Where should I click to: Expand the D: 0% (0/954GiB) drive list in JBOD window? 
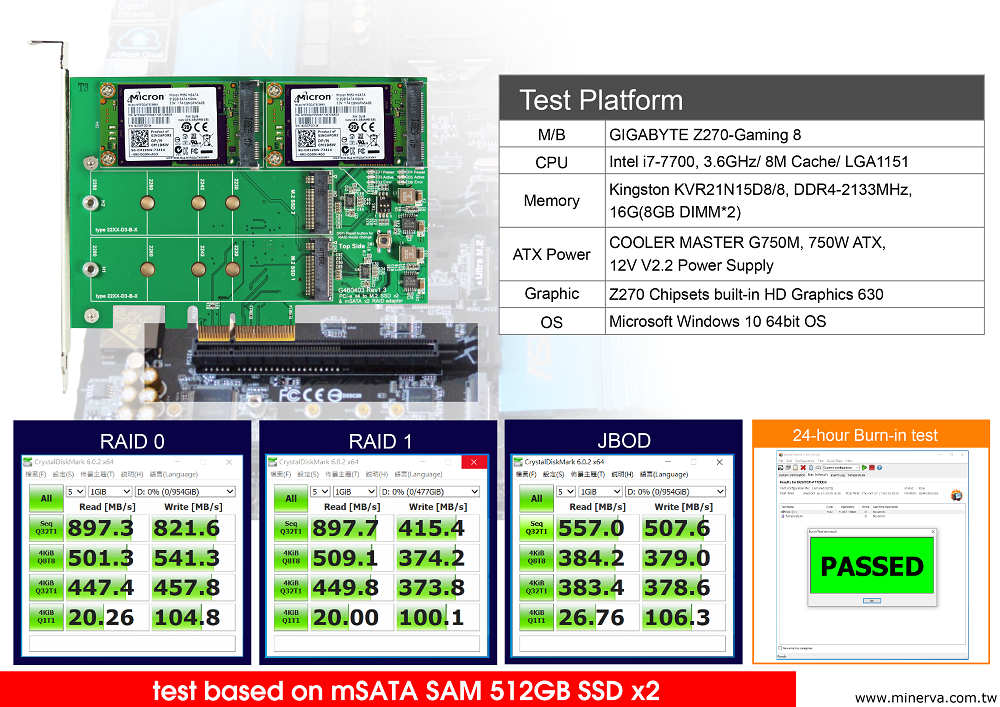click(x=675, y=492)
